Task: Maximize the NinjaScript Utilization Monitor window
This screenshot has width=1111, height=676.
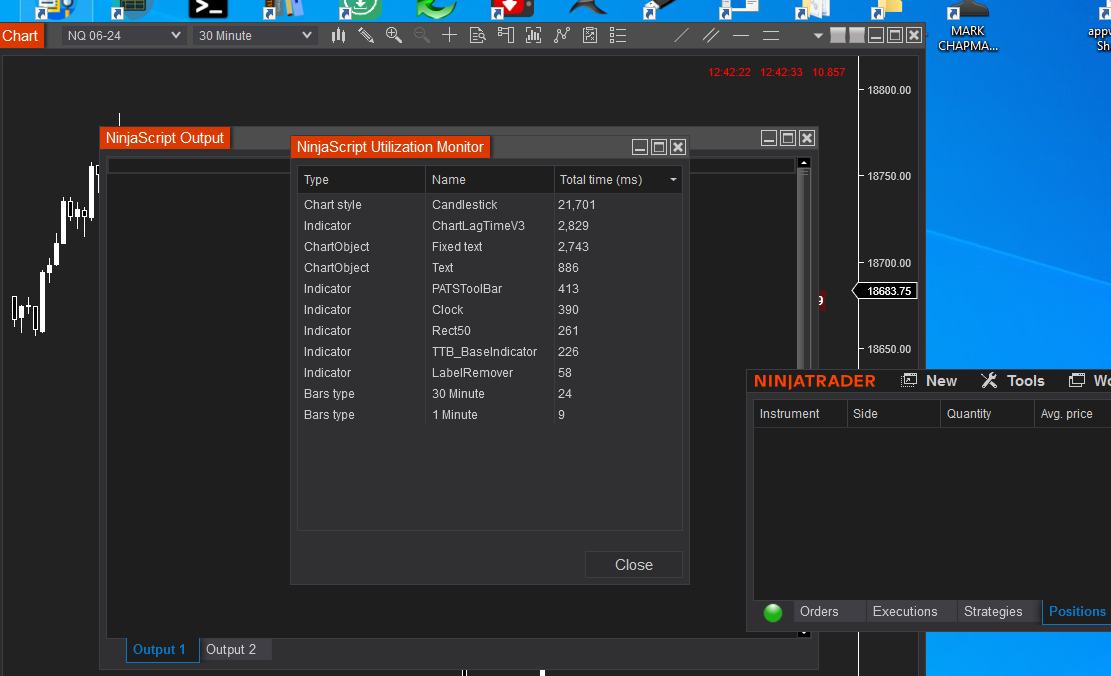Action: click(659, 147)
